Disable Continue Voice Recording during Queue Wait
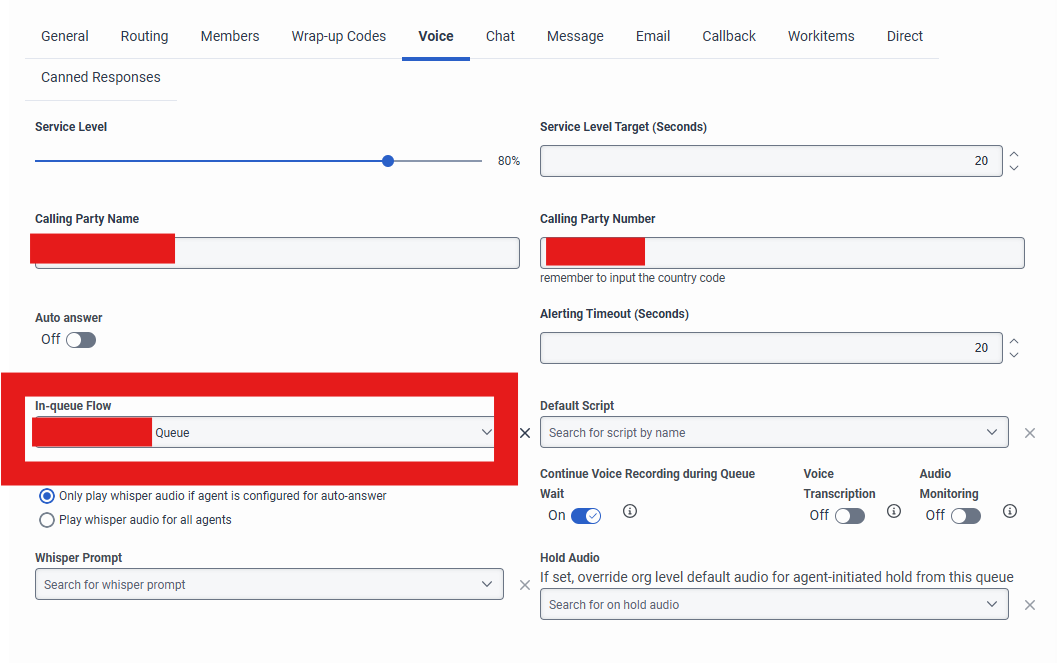This screenshot has height=663, width=1057. click(x=586, y=516)
